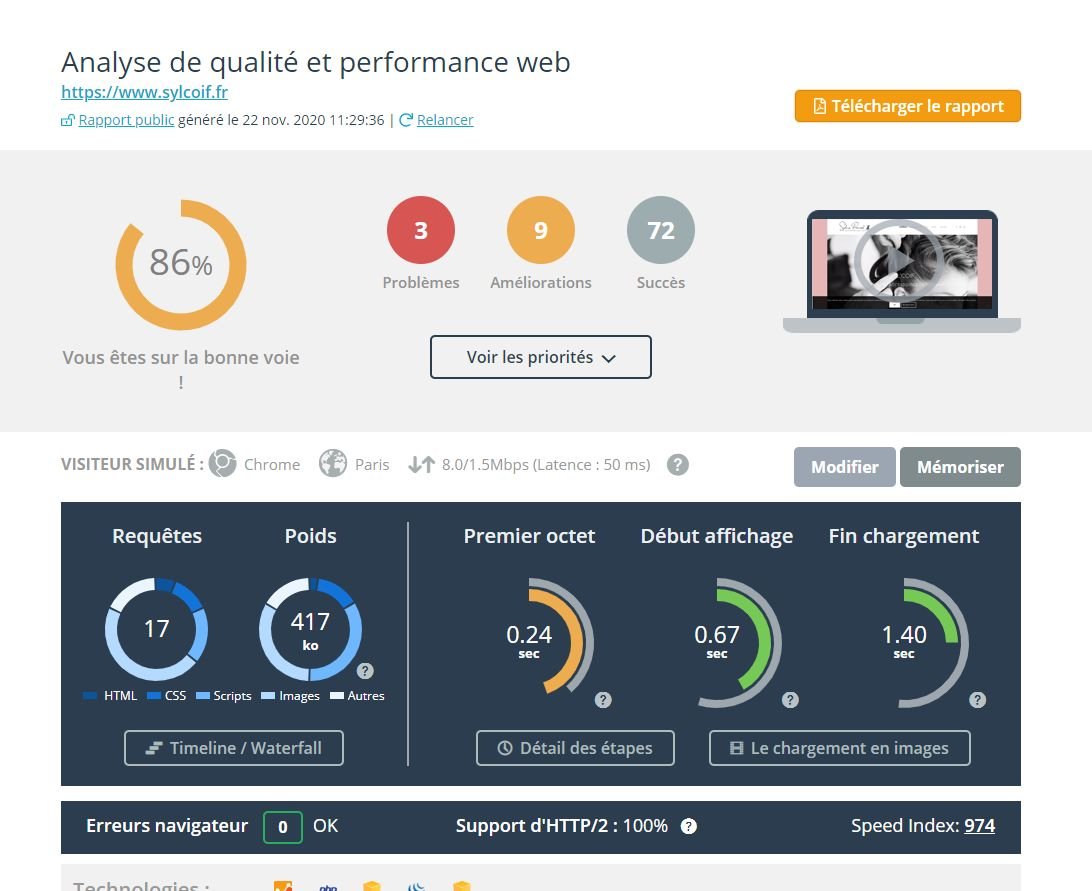This screenshot has width=1092, height=891.
Task: Download the report with Télécharger le rapport
Action: [906, 105]
